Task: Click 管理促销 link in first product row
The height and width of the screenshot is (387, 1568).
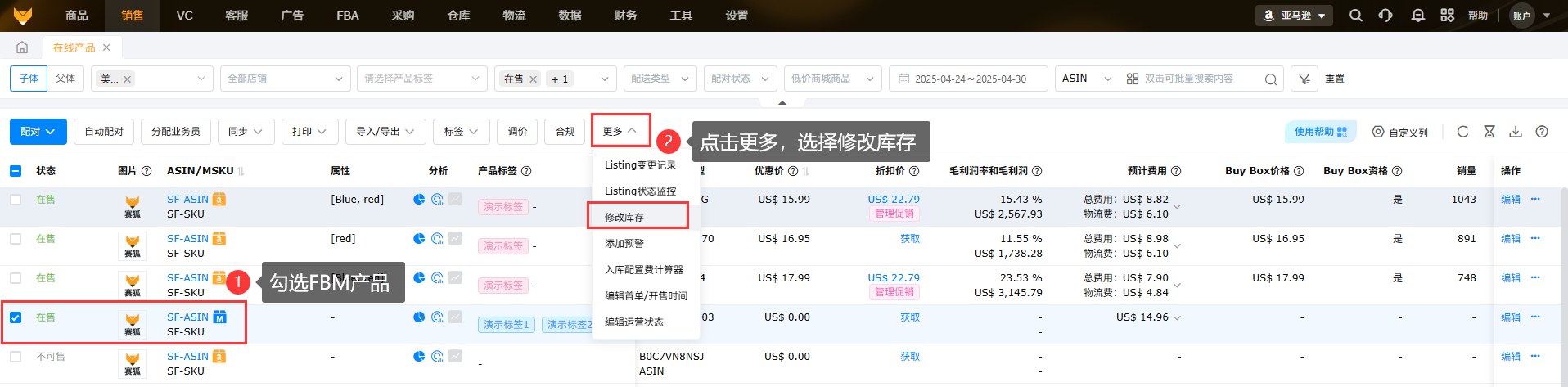Action: pos(894,214)
